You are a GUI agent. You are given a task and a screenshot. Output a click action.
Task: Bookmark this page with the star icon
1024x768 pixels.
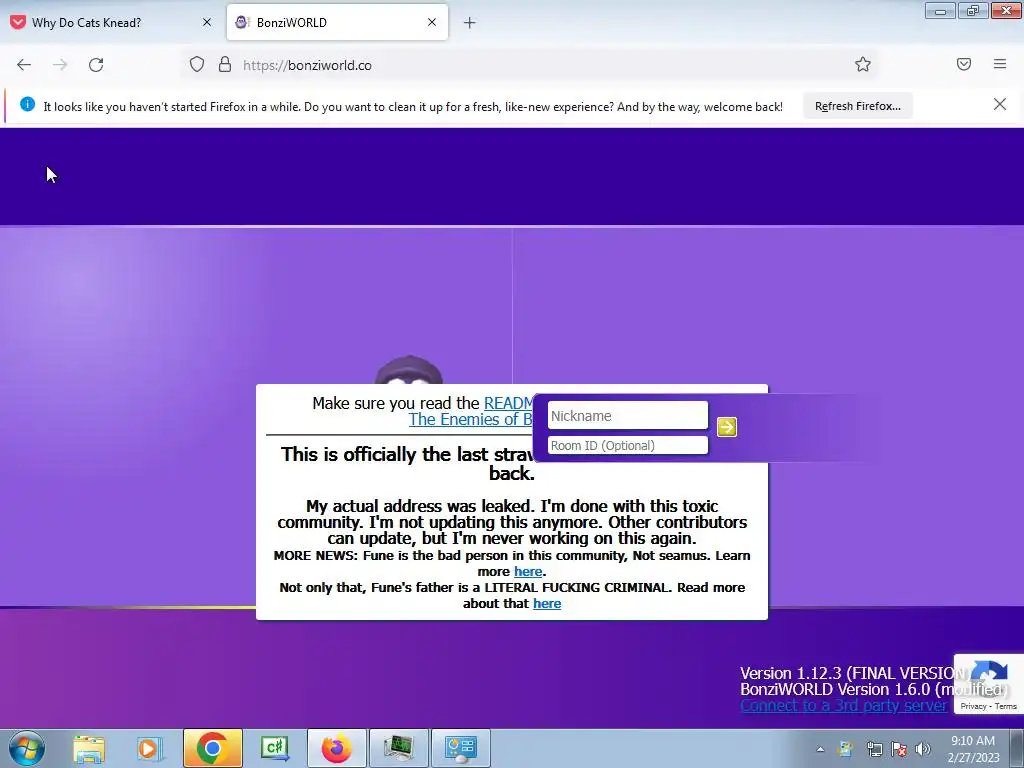(x=863, y=64)
